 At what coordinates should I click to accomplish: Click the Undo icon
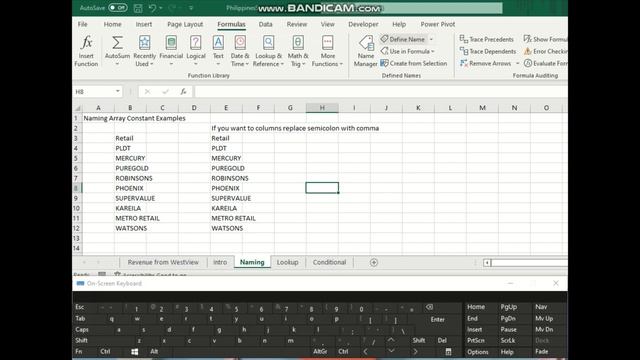tap(152, 8)
